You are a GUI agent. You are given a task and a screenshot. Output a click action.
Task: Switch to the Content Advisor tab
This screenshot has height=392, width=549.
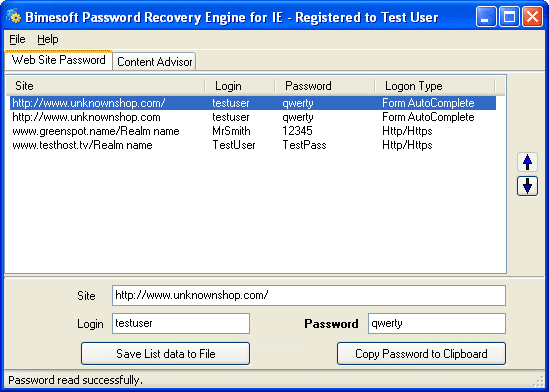point(154,62)
